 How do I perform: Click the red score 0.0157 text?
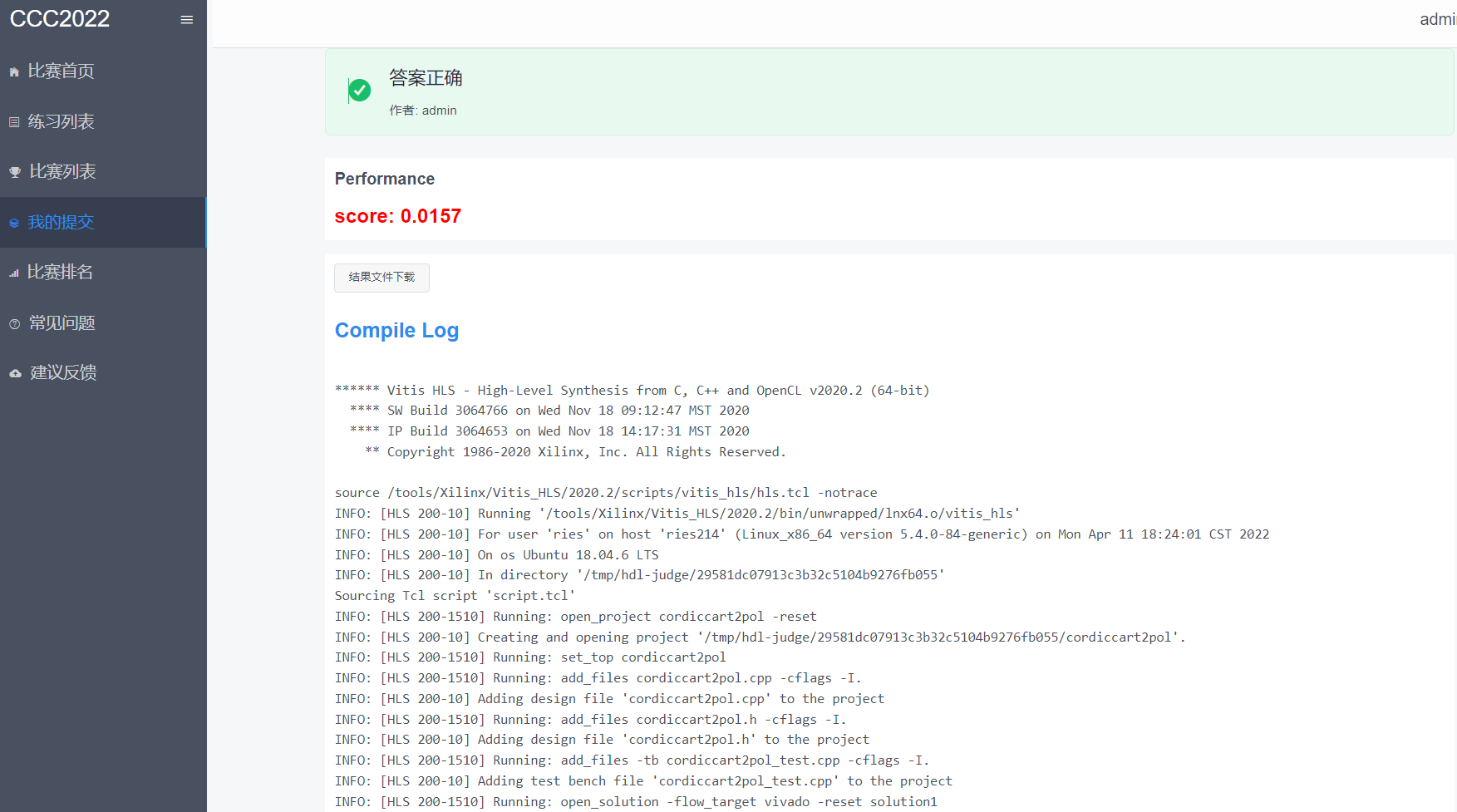click(x=397, y=216)
